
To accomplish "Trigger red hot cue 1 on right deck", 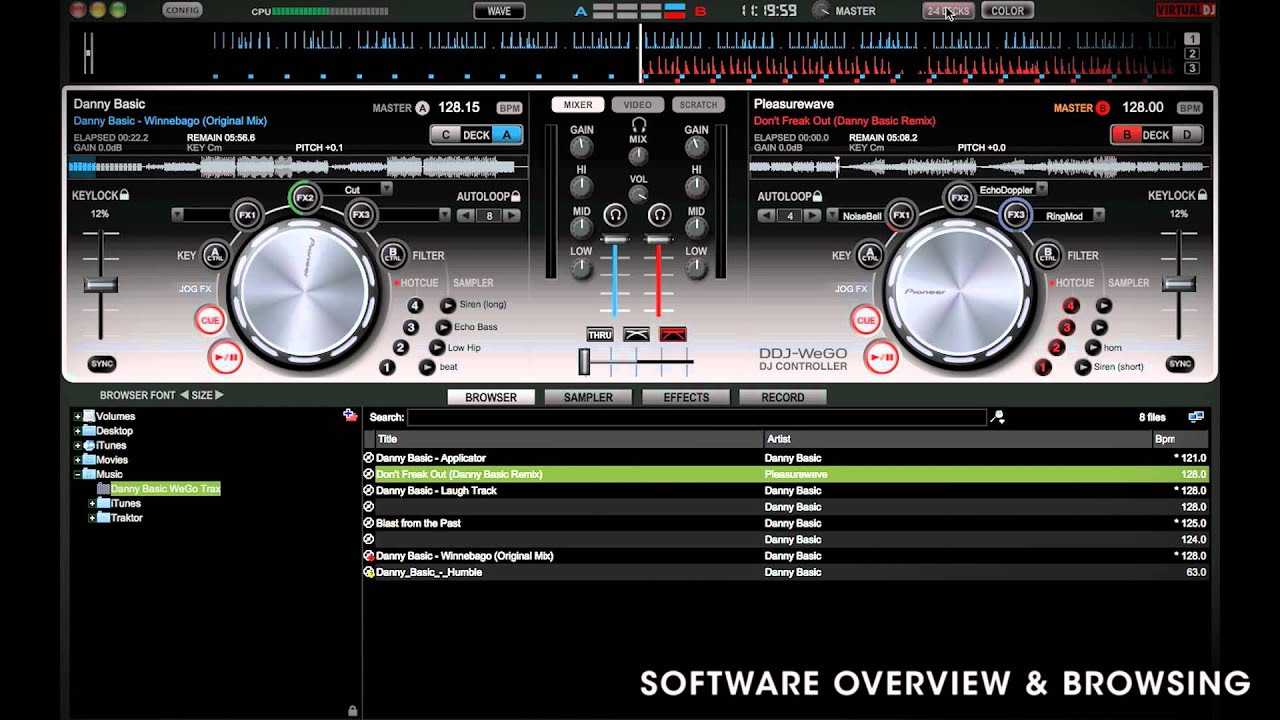I will tap(1043, 368).
